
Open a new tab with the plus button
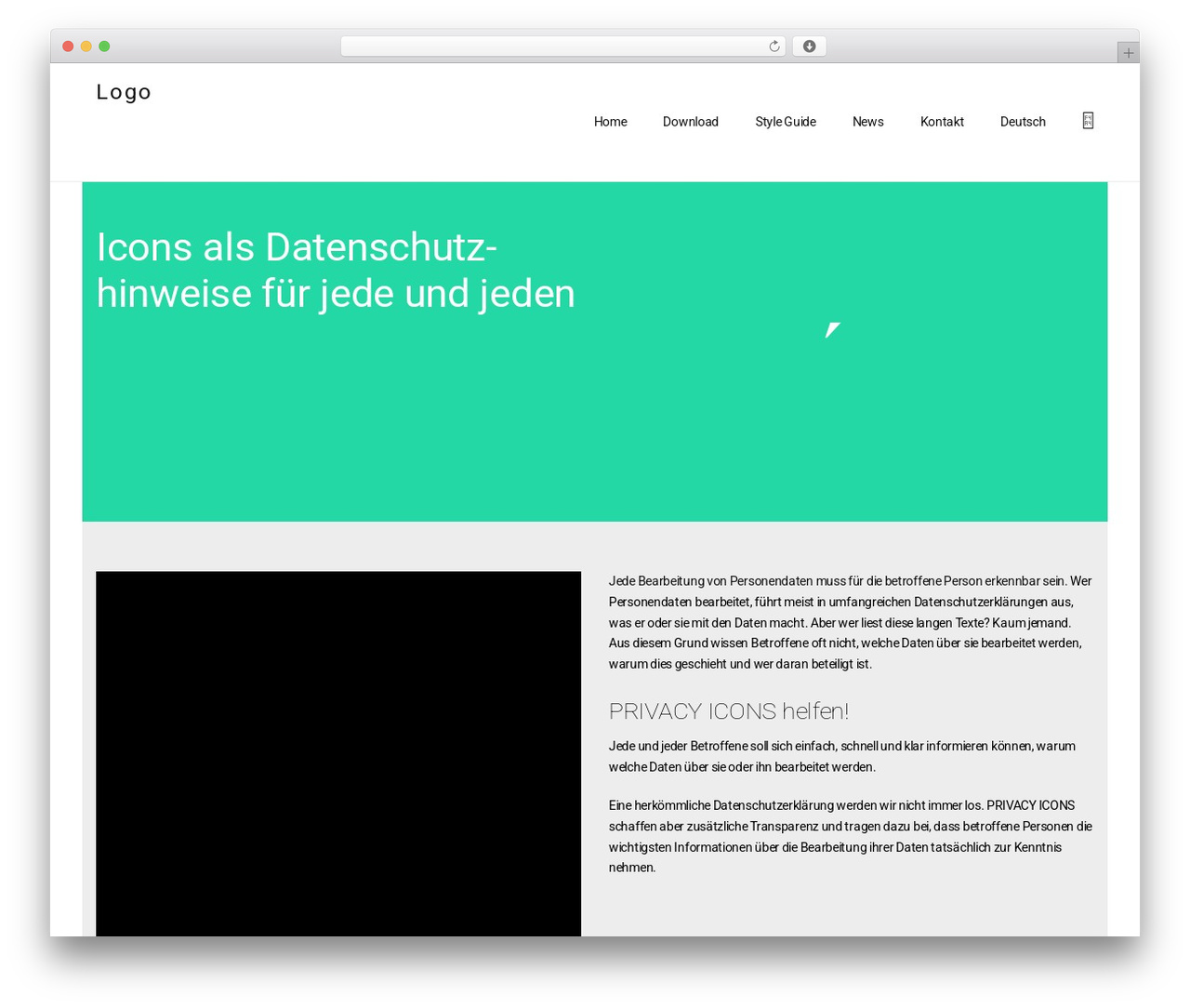coord(1128,53)
